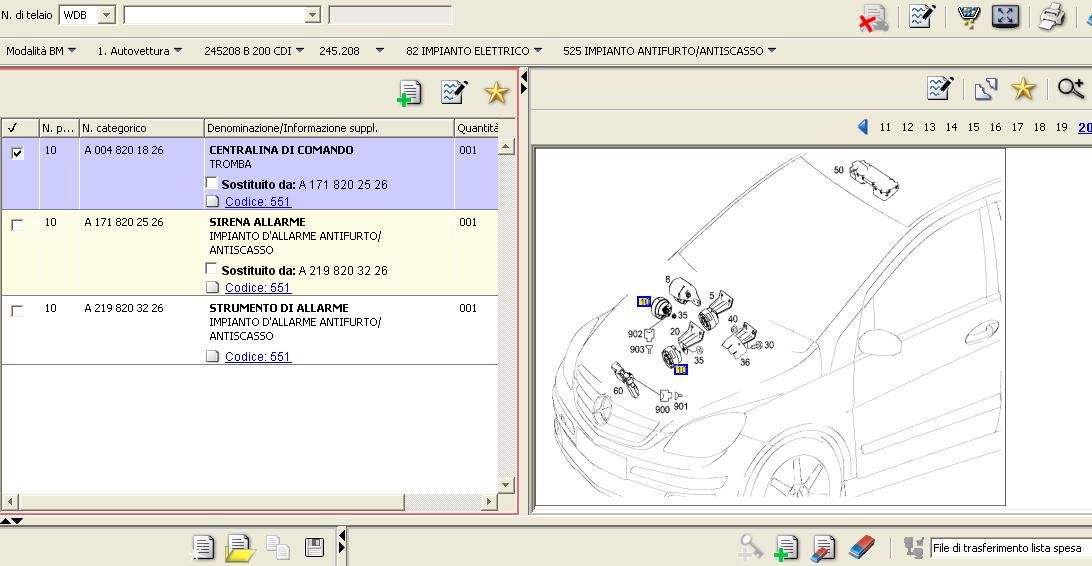Click the File di trasferimento lista spesa field
The width and height of the screenshot is (1092, 566).
(x=1008, y=548)
